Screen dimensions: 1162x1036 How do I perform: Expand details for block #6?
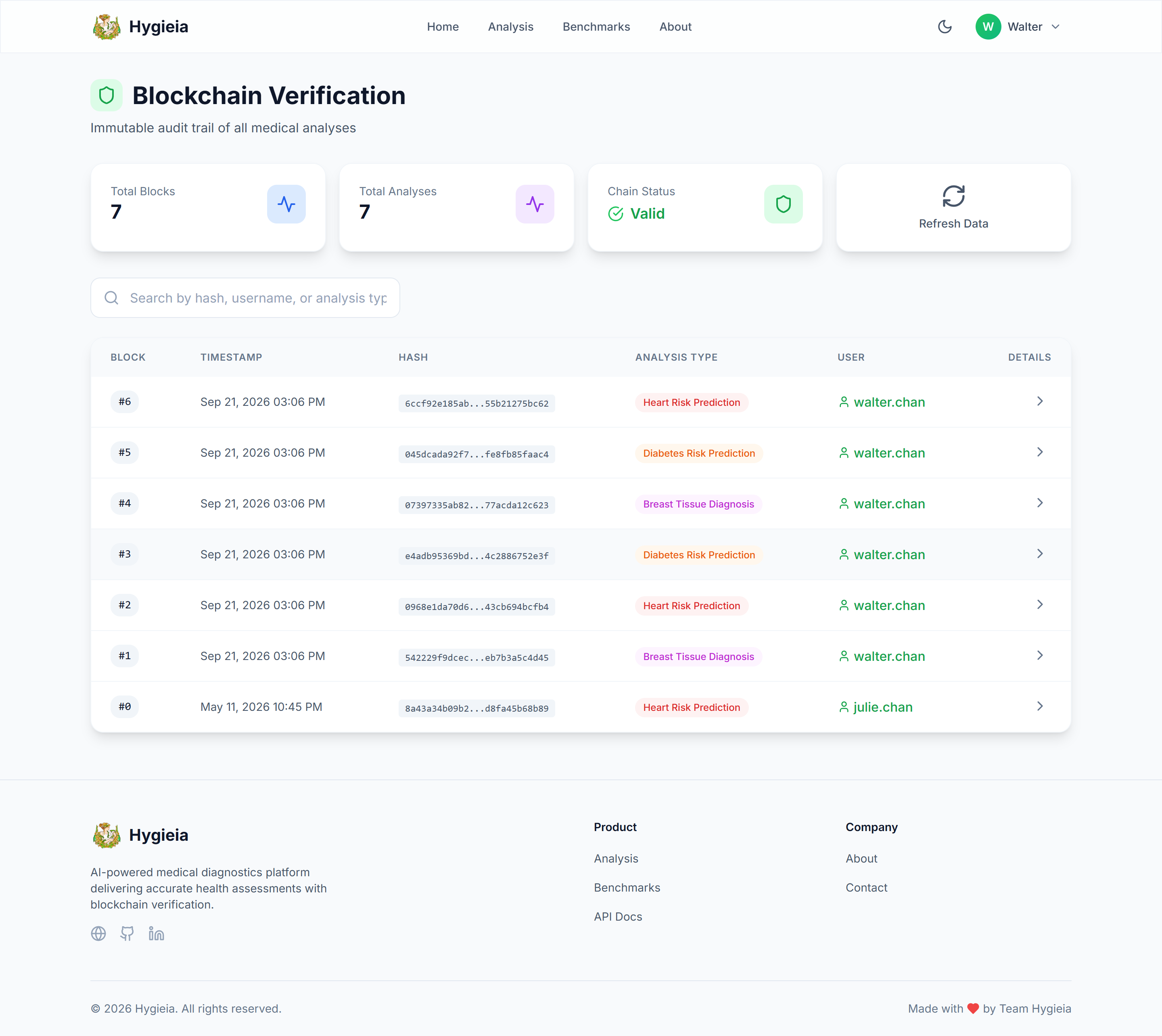tap(1040, 401)
